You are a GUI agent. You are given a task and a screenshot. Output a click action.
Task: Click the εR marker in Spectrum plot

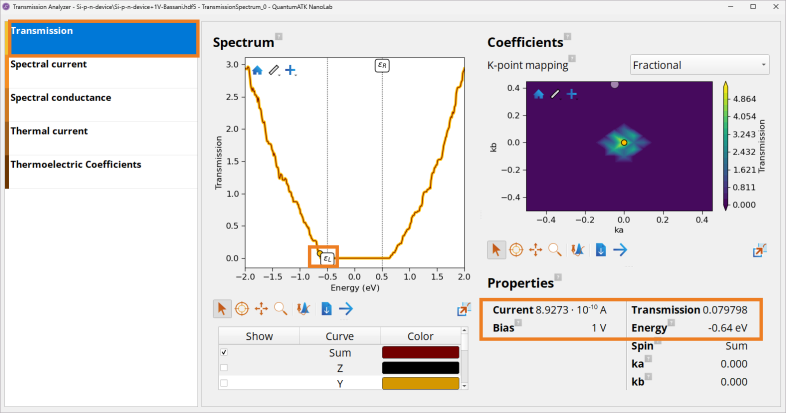pos(382,65)
